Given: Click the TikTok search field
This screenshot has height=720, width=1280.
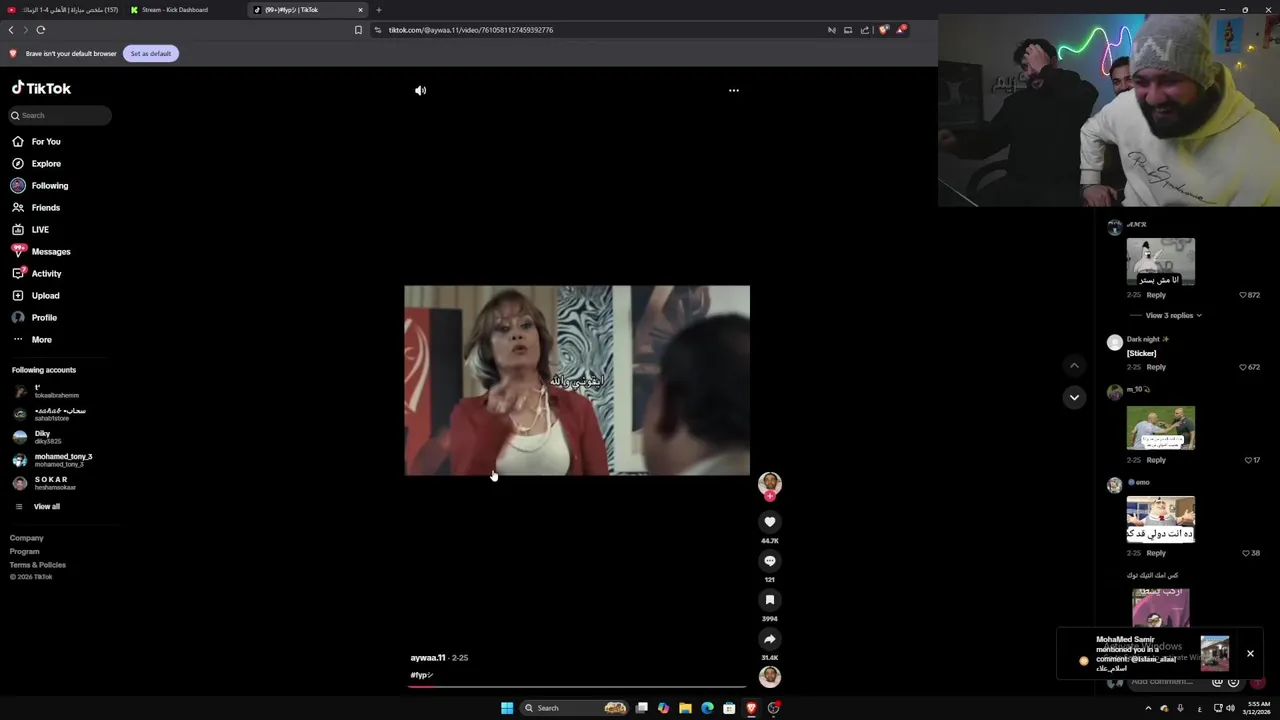Looking at the screenshot, I should tap(60, 115).
